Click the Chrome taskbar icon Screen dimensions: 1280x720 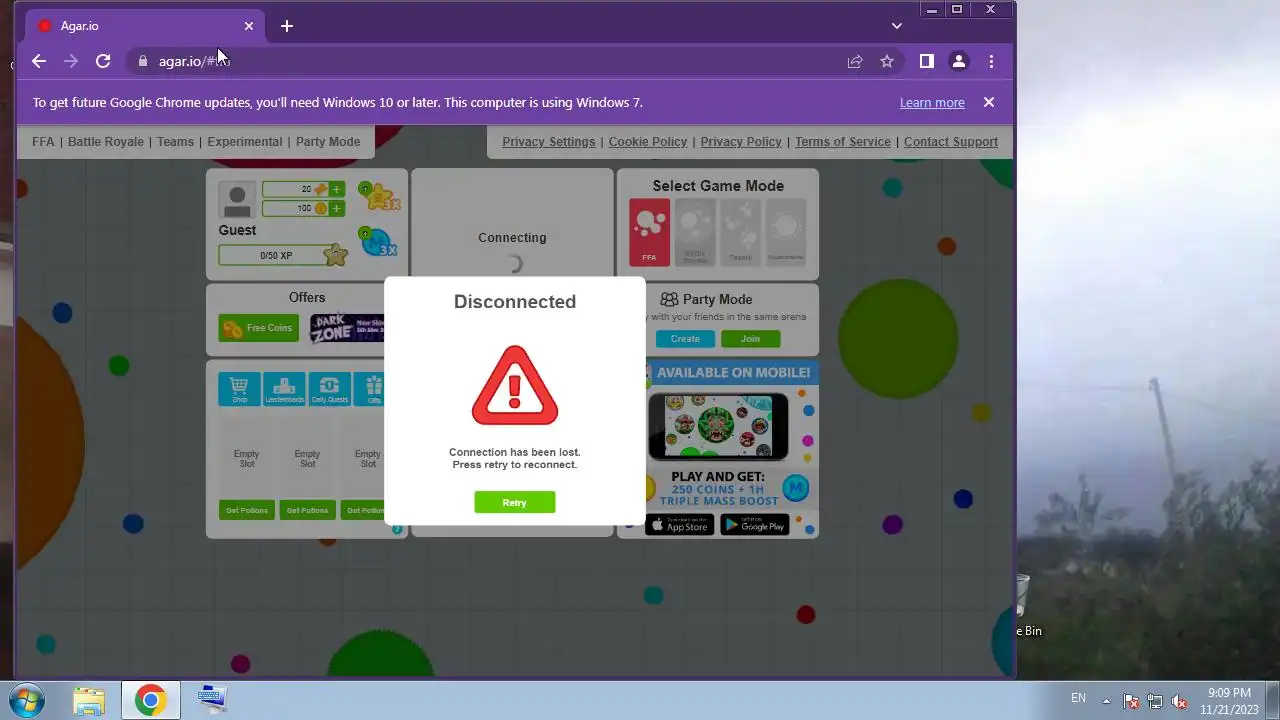coord(151,700)
